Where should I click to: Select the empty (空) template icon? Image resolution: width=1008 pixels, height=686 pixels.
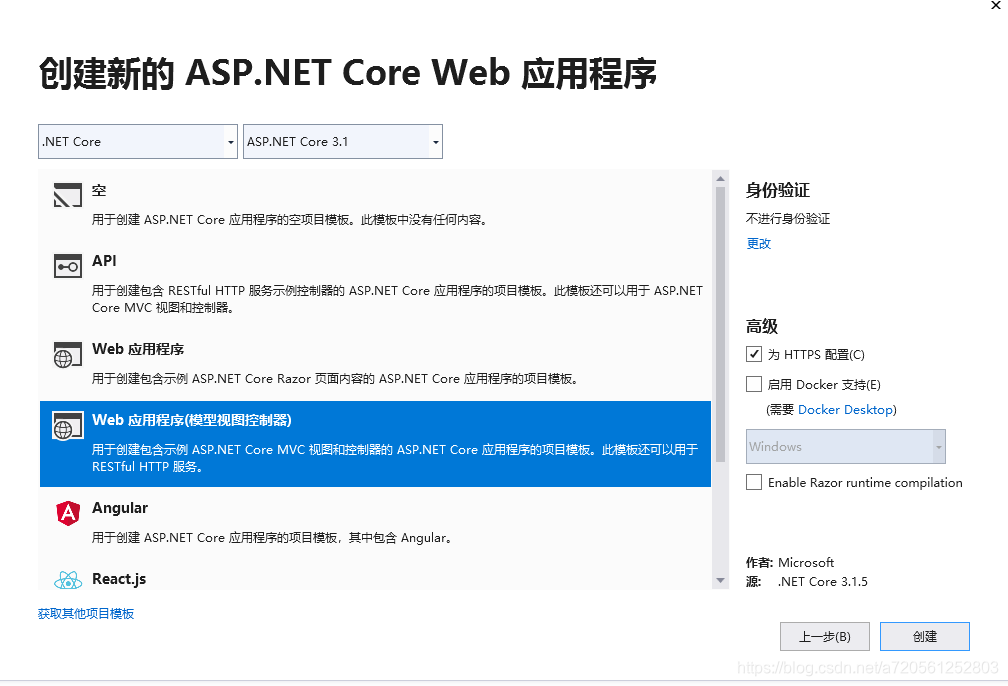(68, 195)
